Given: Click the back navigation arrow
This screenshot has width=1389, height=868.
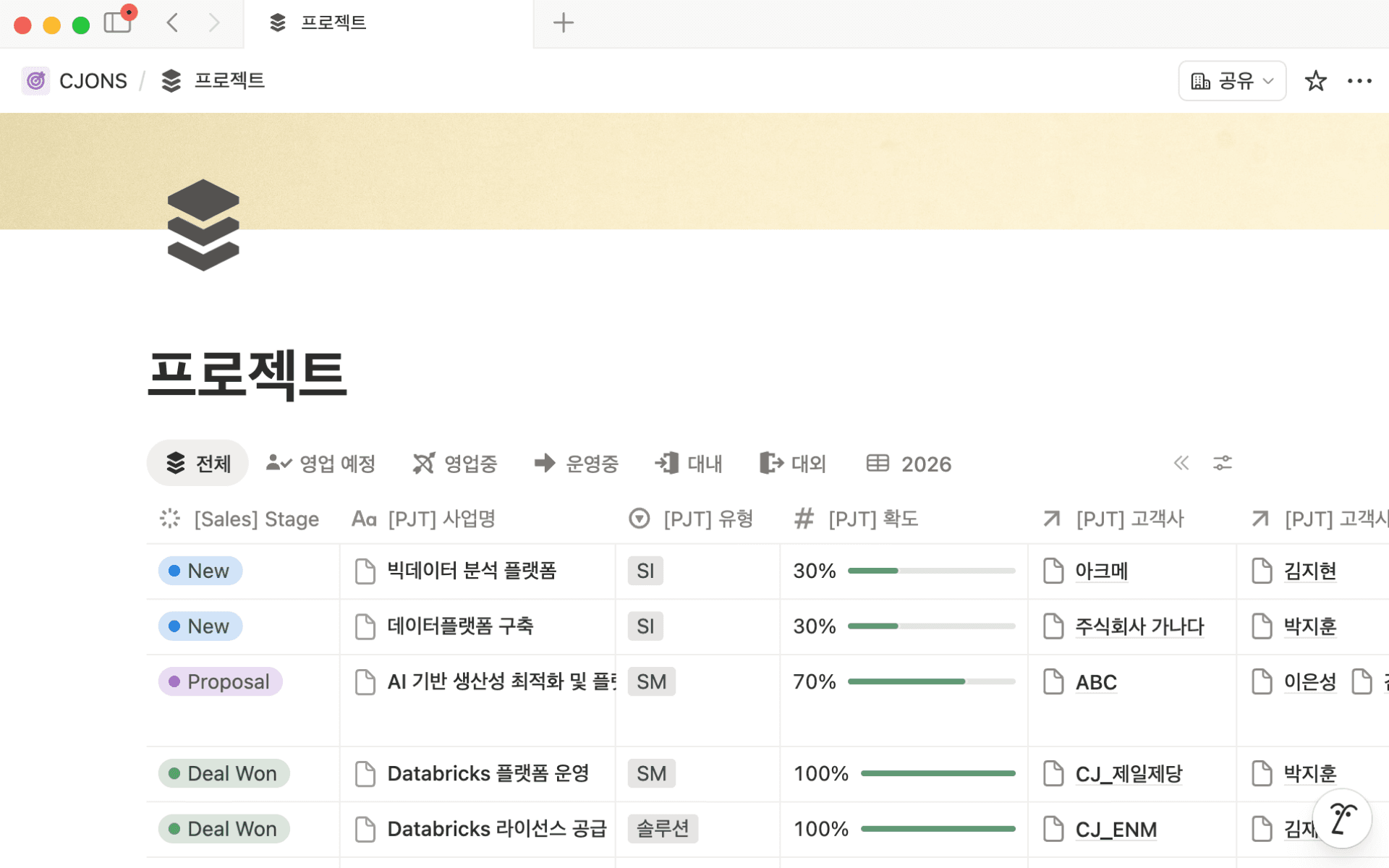Looking at the screenshot, I should (172, 22).
